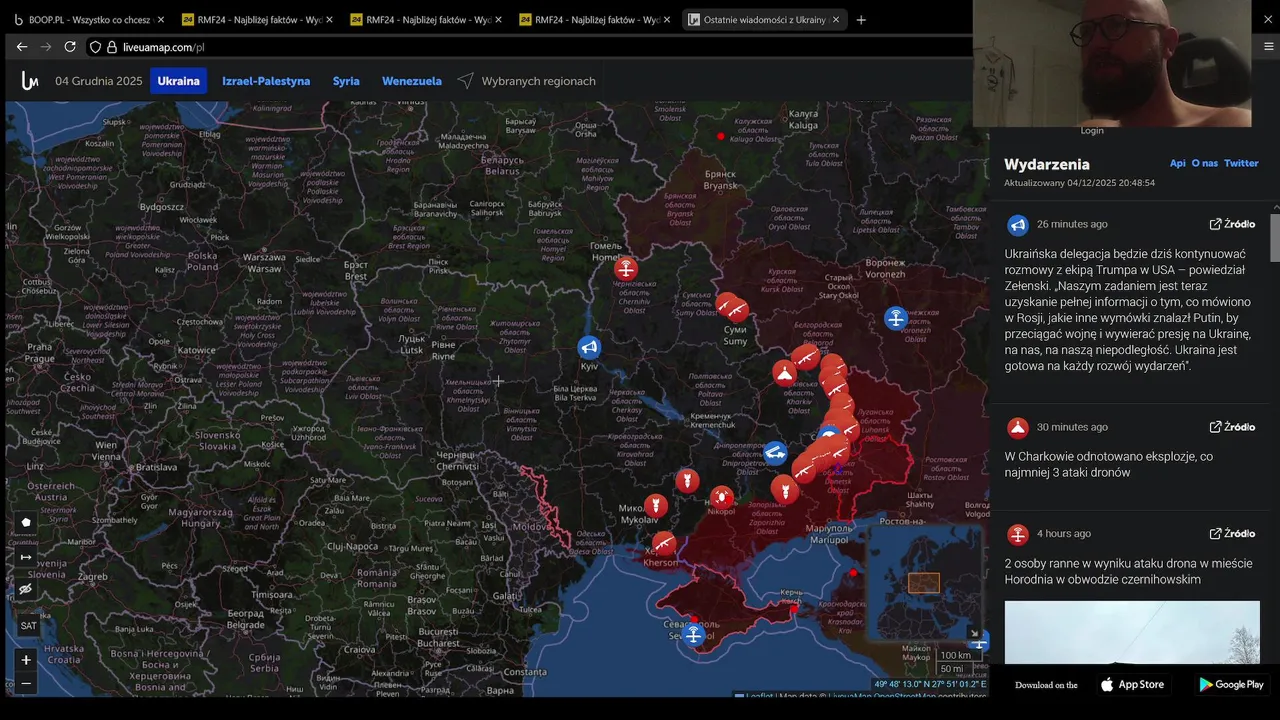Click the Login link
The width and height of the screenshot is (1280, 720).
1092,131
